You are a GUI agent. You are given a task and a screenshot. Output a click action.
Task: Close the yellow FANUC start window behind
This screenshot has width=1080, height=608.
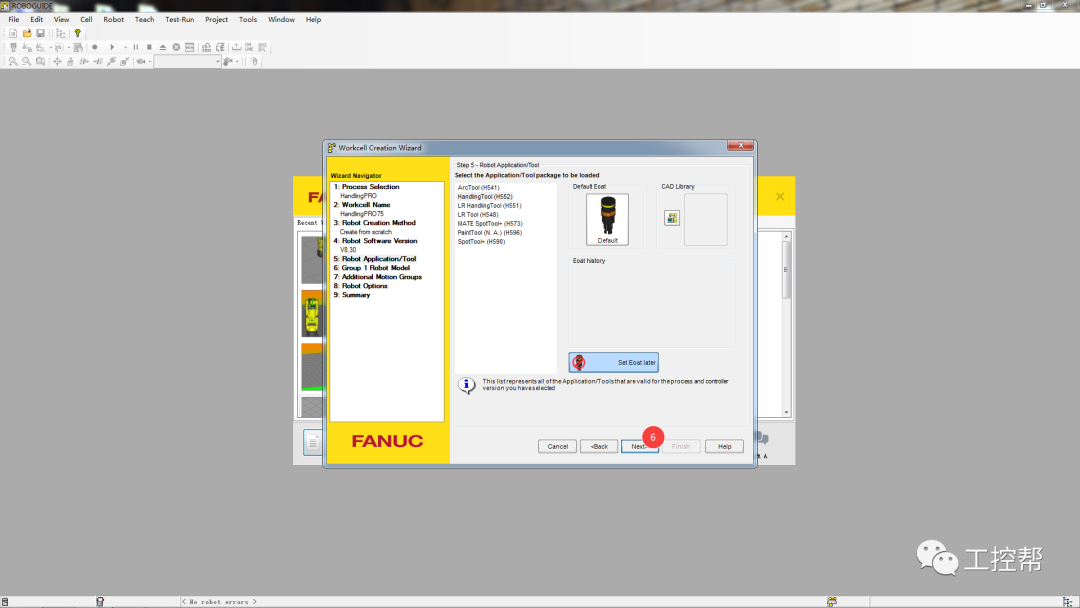(x=780, y=196)
